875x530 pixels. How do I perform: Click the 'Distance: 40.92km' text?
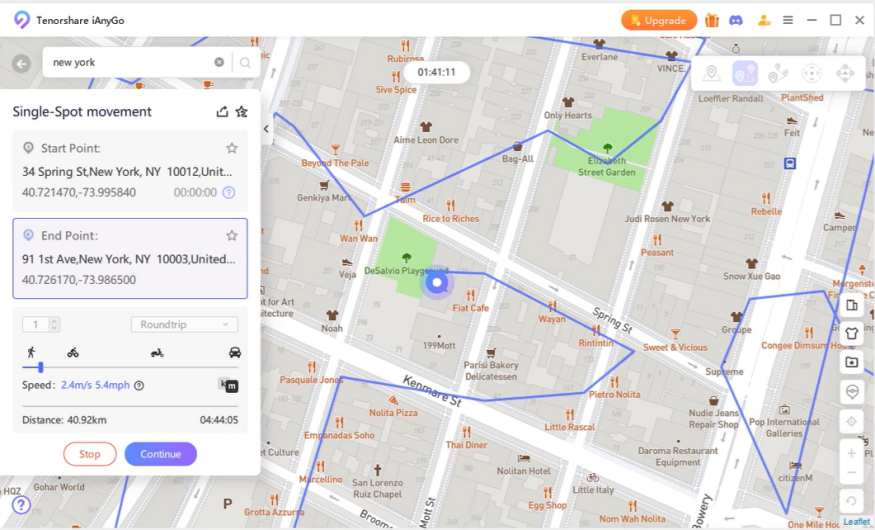click(x=64, y=420)
